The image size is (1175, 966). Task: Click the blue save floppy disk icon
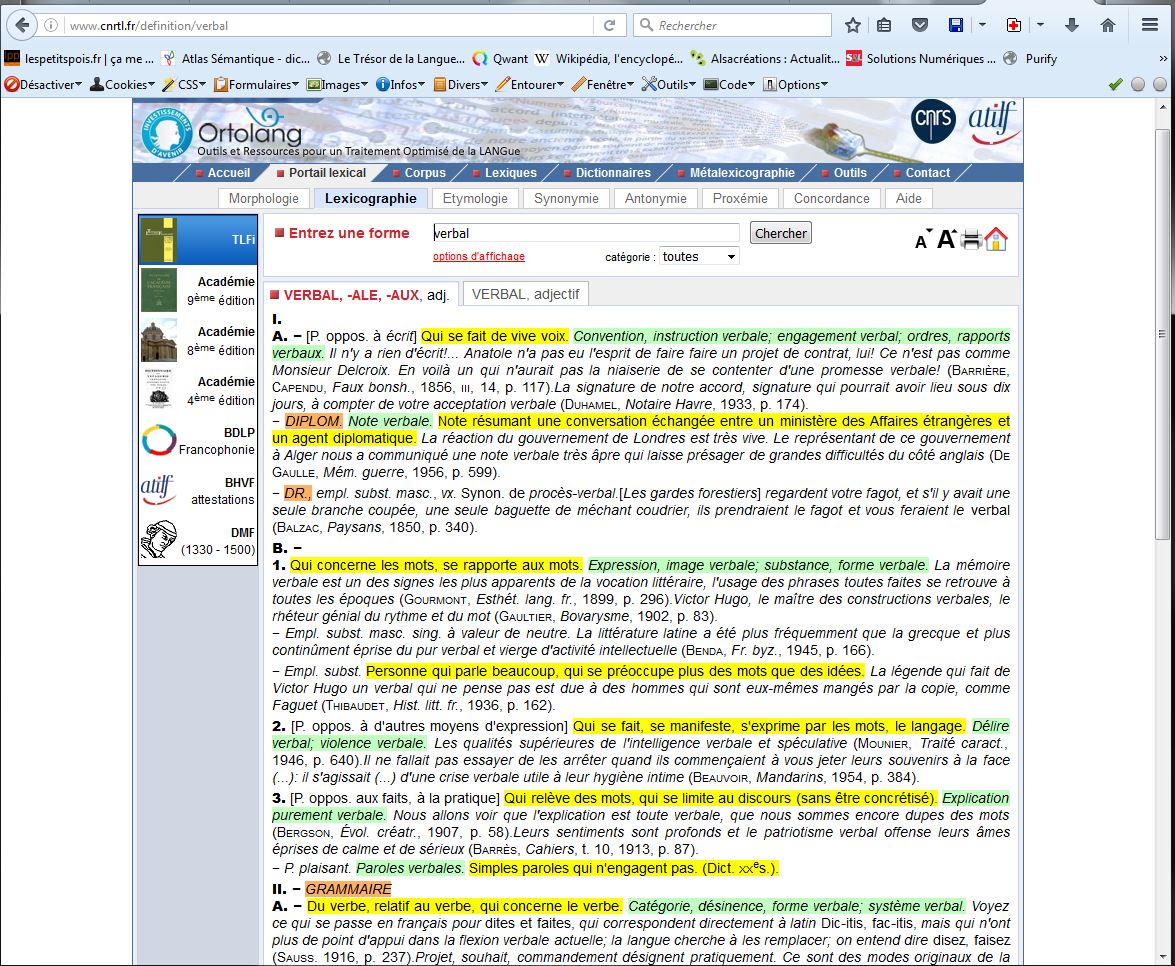(956, 25)
